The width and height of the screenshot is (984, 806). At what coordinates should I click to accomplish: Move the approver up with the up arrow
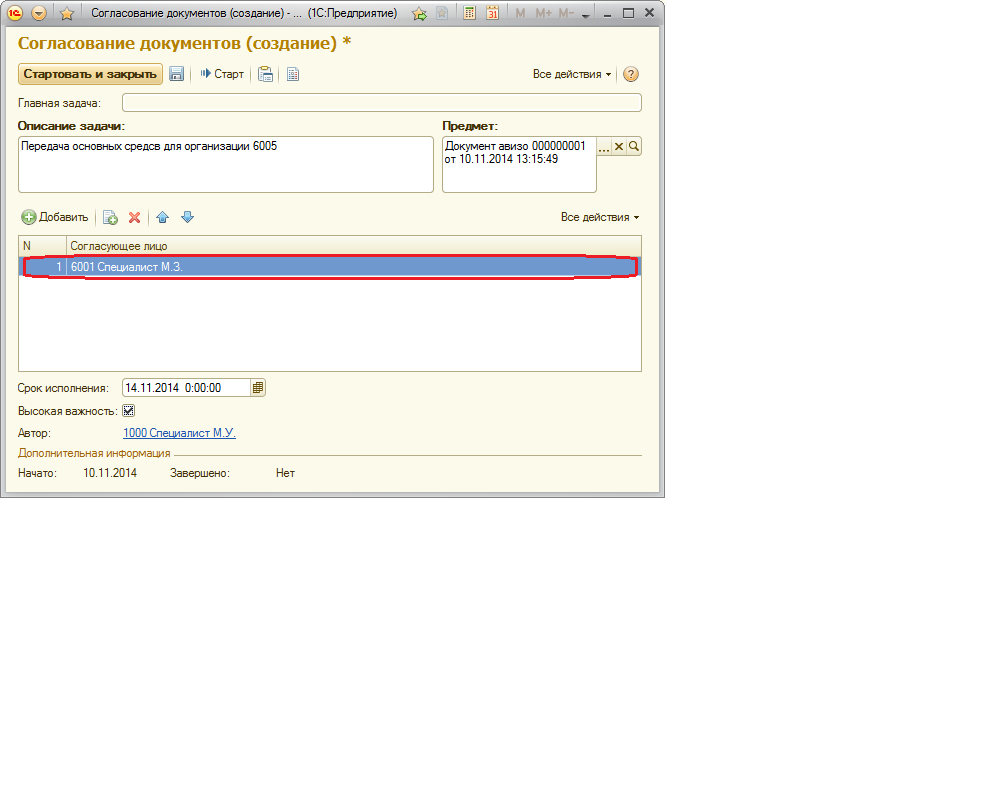pyautogui.click(x=163, y=217)
